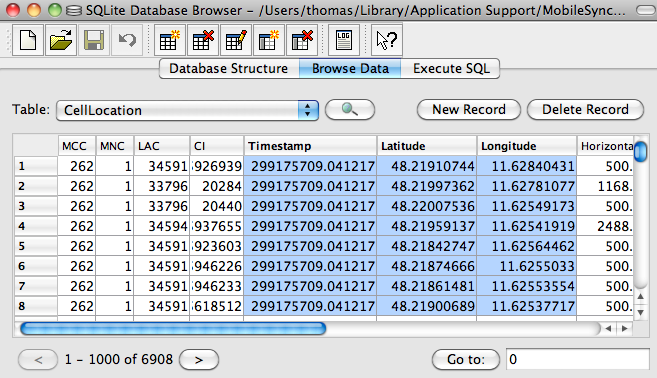The width and height of the screenshot is (657, 378).
Task: Select row header 4
Action: pos(36,226)
